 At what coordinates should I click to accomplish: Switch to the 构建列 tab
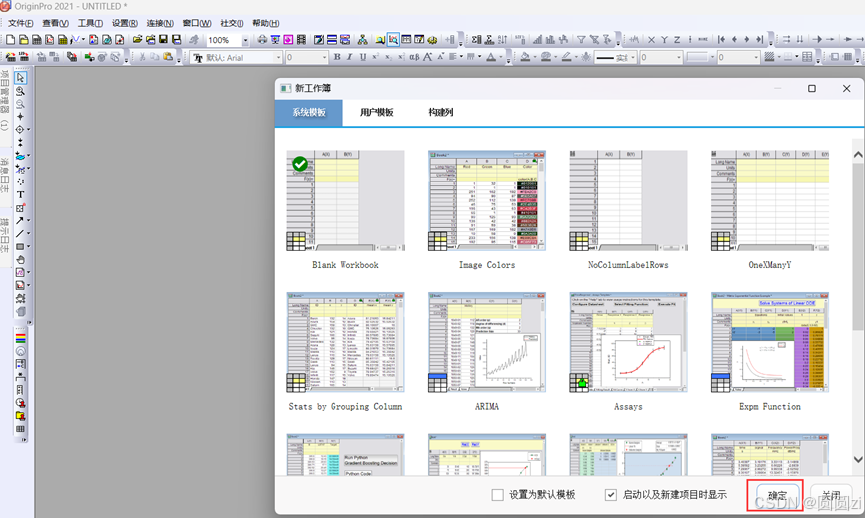point(441,113)
